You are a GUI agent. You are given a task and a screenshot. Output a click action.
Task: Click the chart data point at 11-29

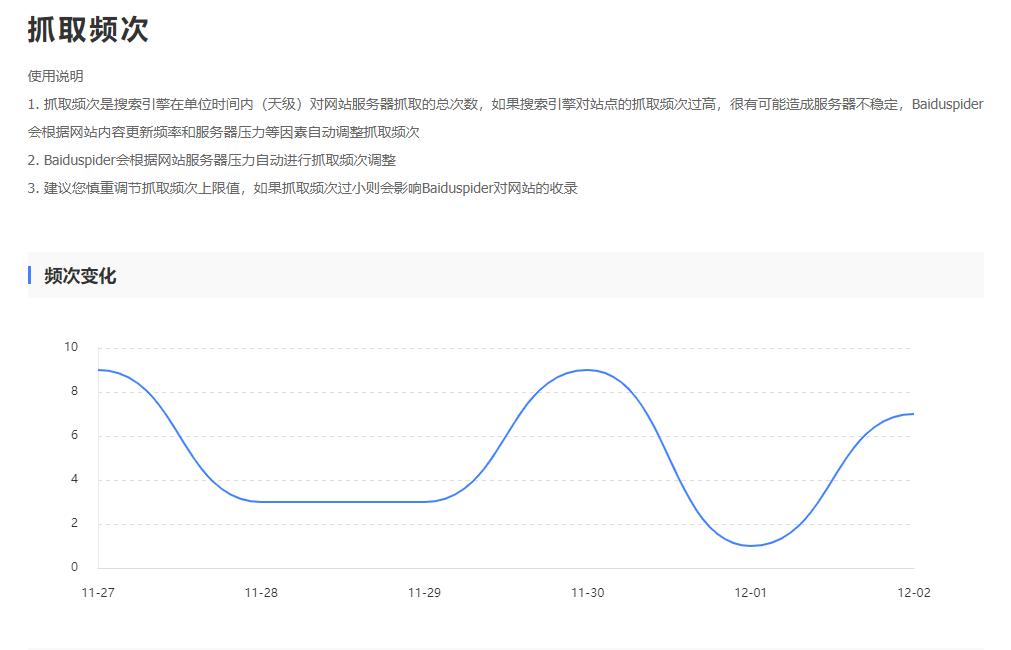[x=425, y=500]
